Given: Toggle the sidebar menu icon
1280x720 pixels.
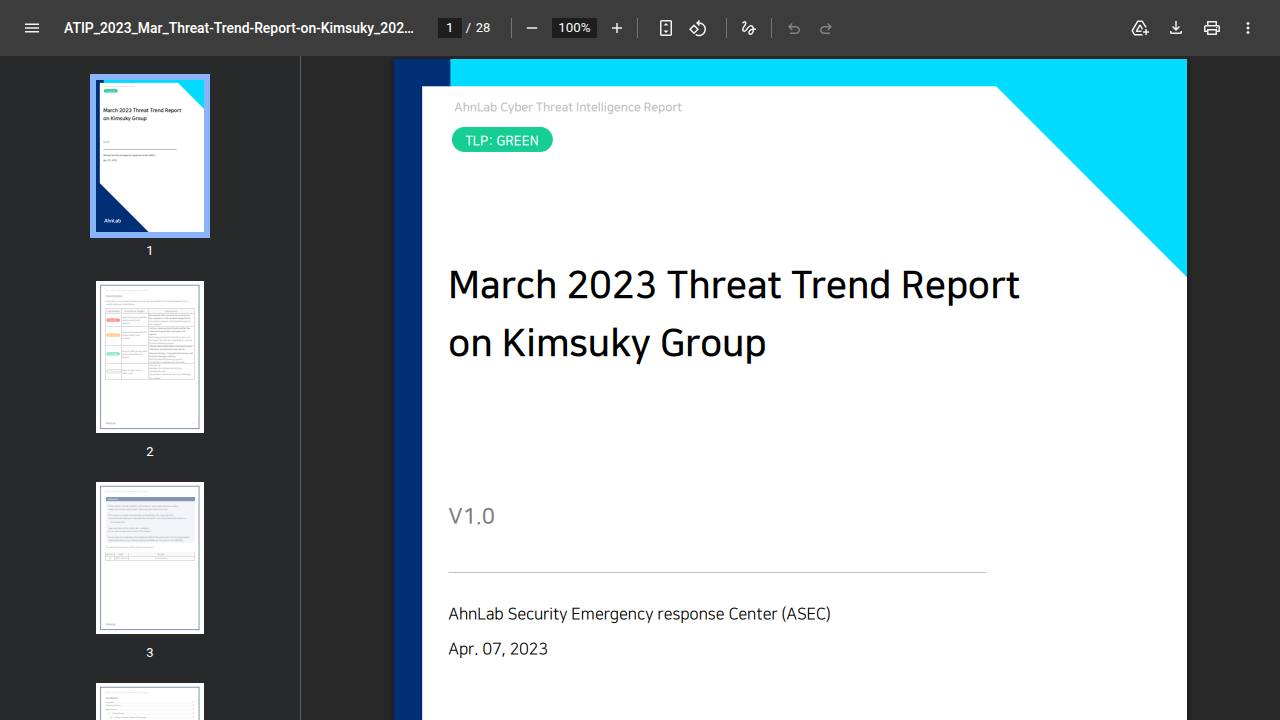Looking at the screenshot, I should click(x=32, y=28).
